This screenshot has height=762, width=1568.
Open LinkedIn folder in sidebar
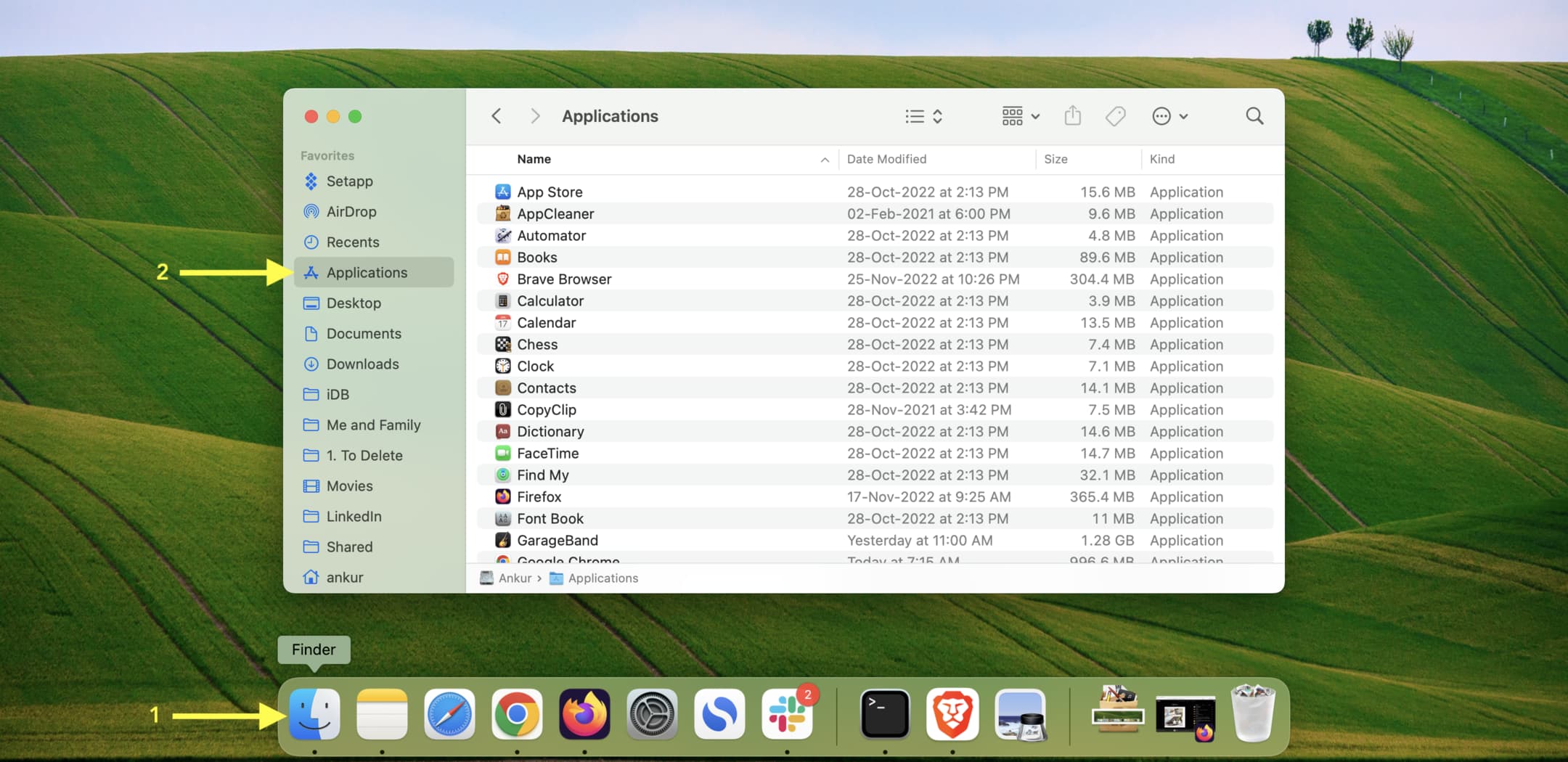coord(374,516)
